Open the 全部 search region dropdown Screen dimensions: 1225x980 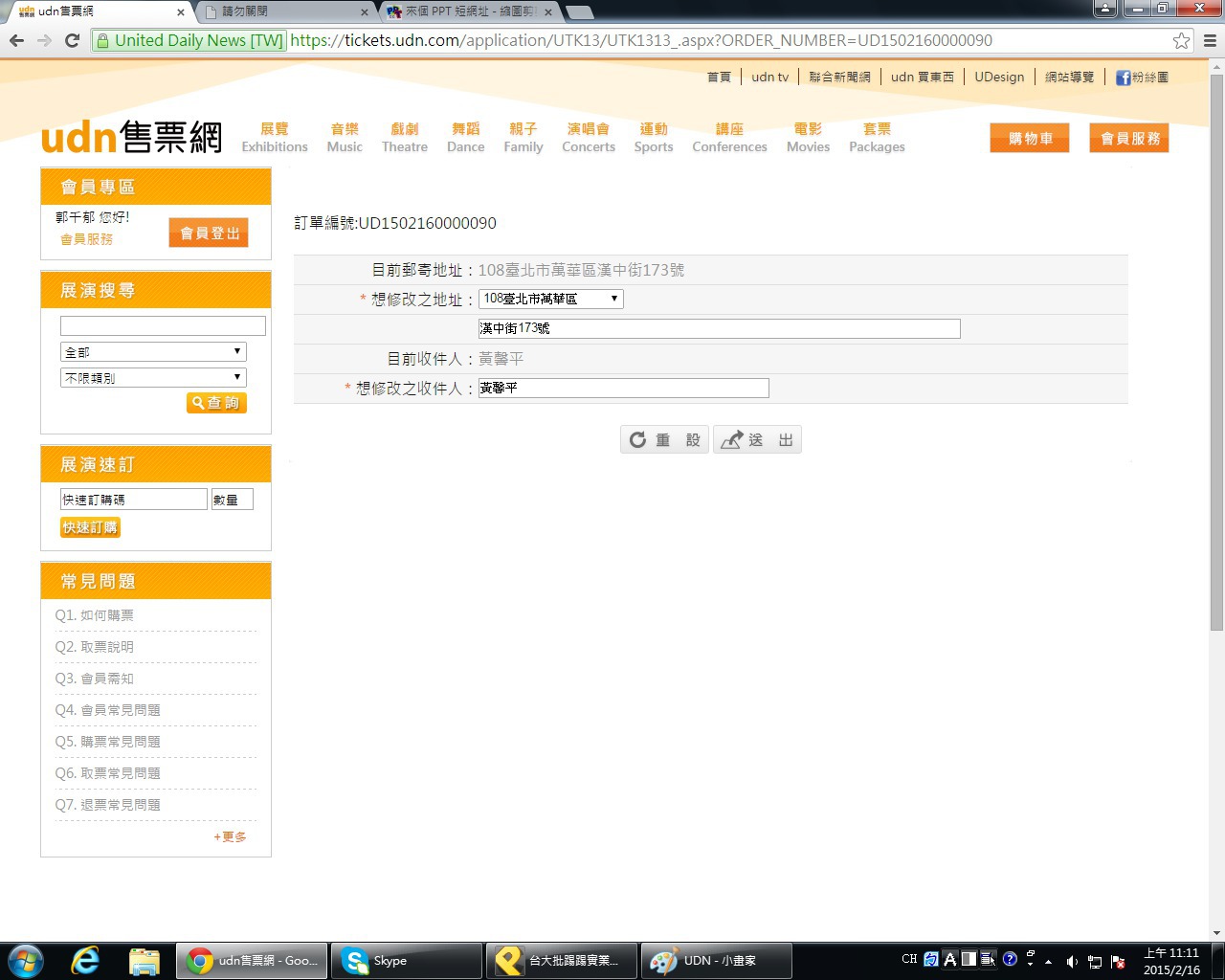point(153,352)
